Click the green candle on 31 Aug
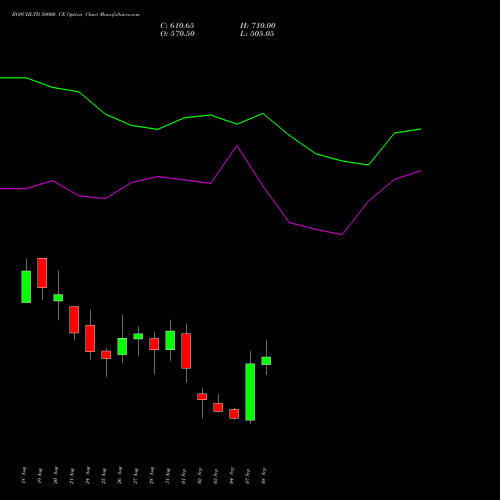500x500 pixels. (x=170, y=340)
